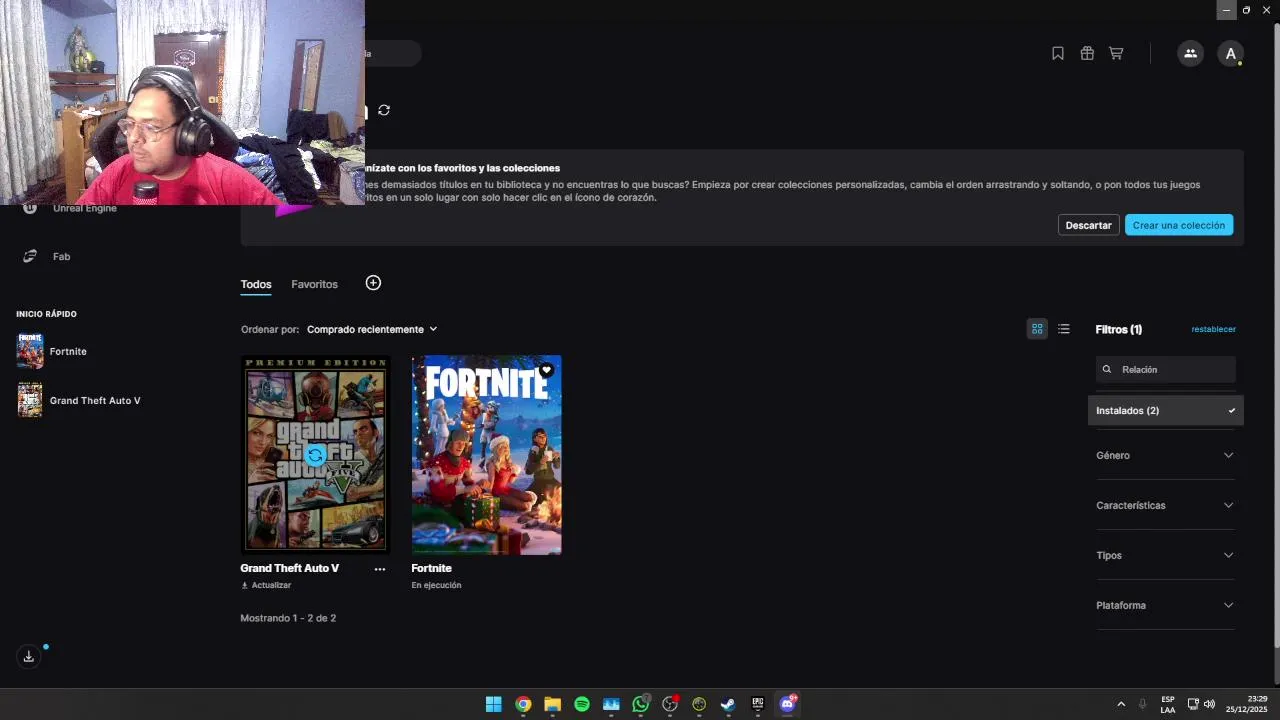Screen dimensions: 1280x720
Task: Open the downloads icon in the sidebar
Action: coord(28,656)
